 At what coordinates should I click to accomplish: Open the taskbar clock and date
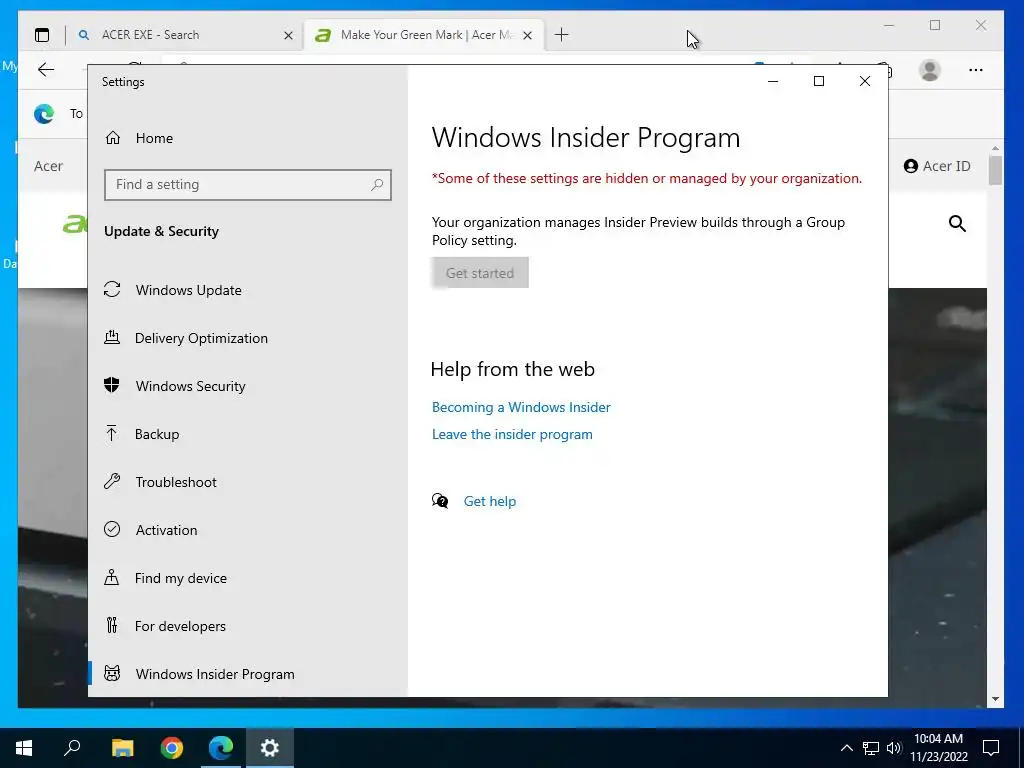pyautogui.click(x=938, y=748)
